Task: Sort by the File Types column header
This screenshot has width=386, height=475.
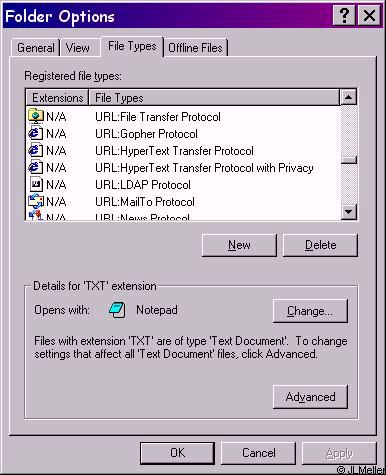Action: [x=214, y=98]
